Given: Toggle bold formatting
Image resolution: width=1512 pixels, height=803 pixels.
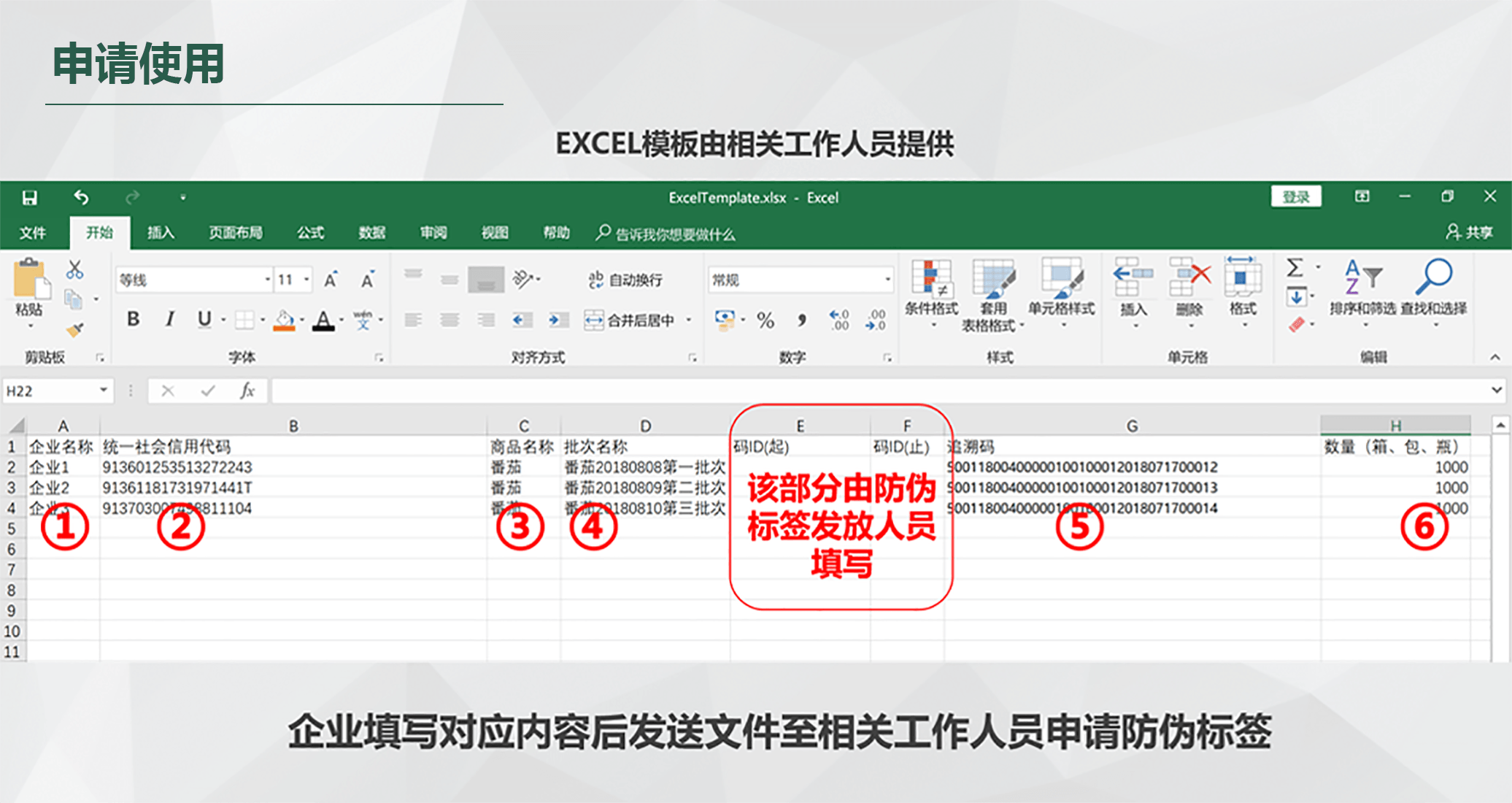Looking at the screenshot, I should click(133, 319).
